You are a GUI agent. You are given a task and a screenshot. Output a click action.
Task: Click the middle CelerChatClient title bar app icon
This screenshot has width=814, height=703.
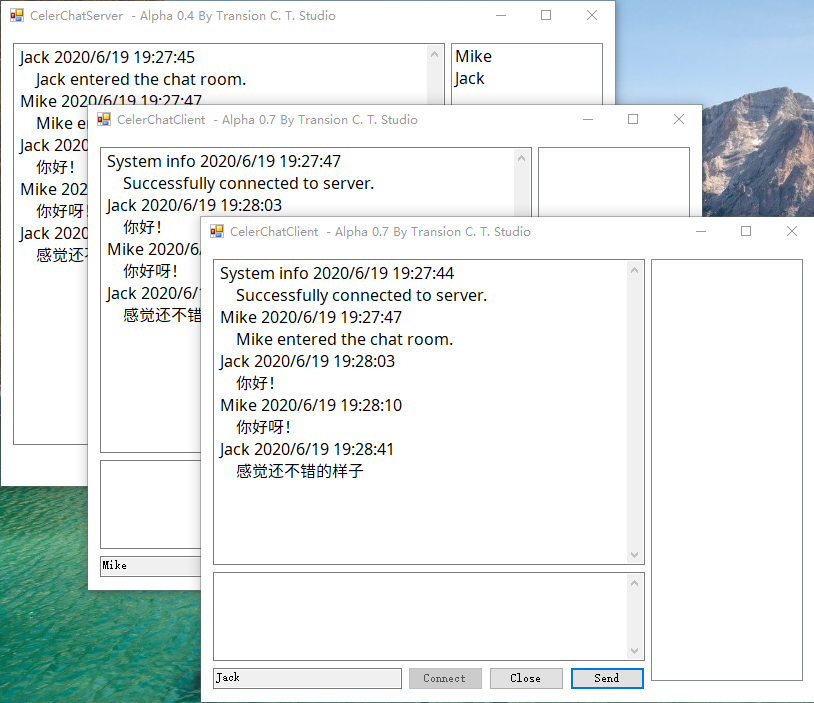(104, 119)
